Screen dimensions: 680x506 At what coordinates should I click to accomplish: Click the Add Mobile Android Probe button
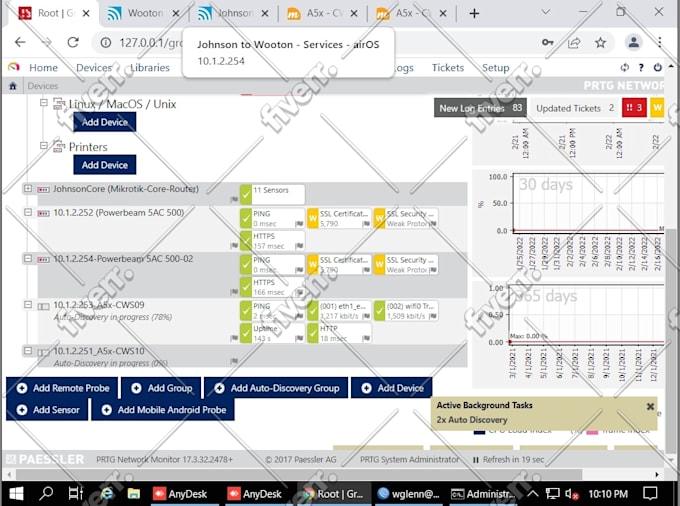point(163,409)
